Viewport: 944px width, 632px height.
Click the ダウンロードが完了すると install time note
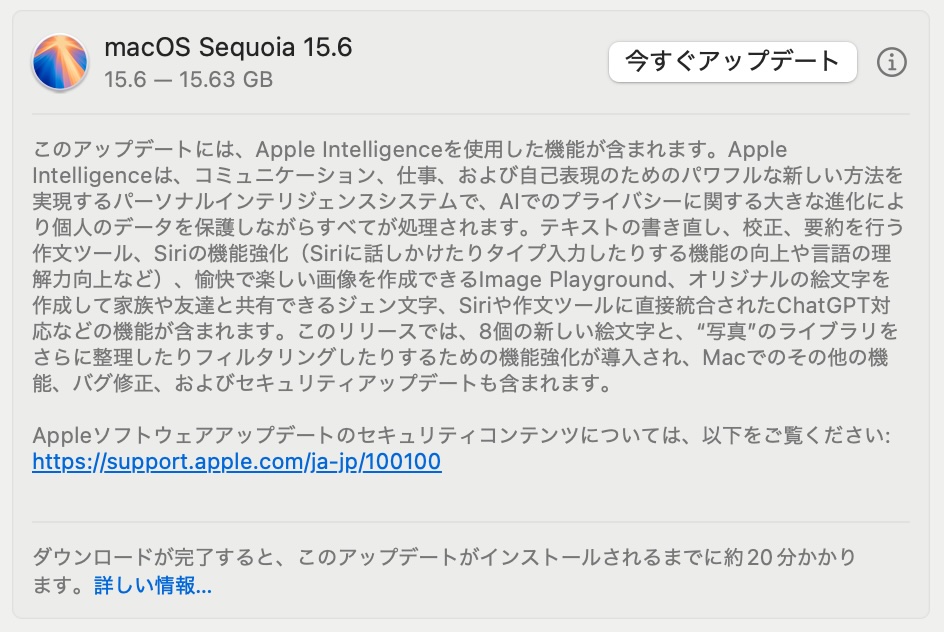point(444,571)
